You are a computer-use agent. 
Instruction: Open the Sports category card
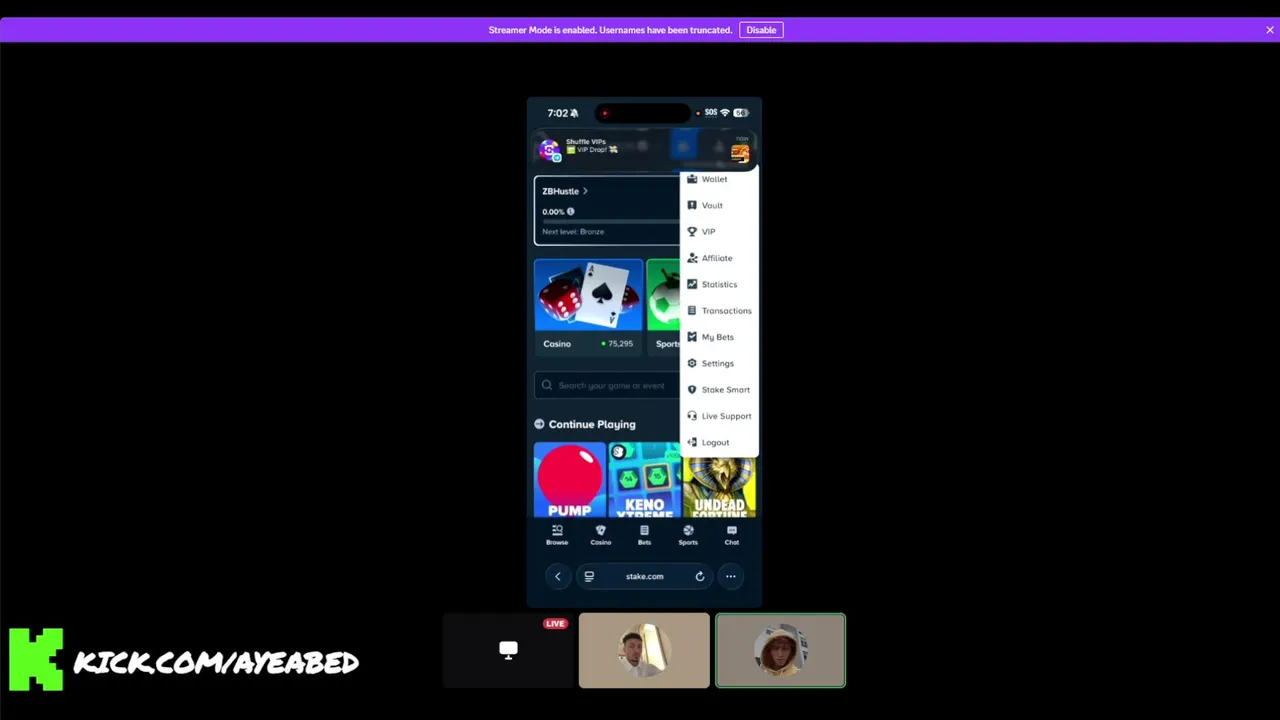[663, 306]
